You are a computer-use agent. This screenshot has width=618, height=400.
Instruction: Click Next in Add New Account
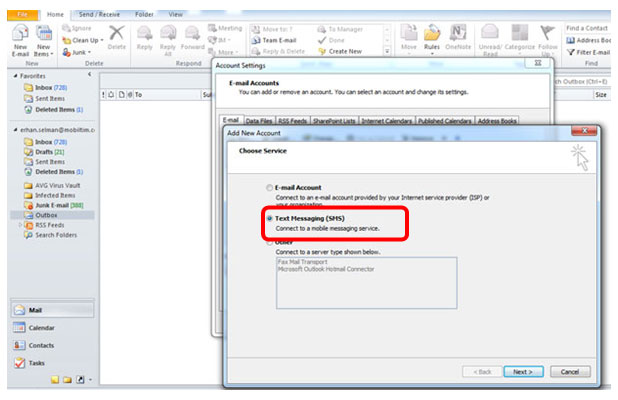(x=523, y=372)
